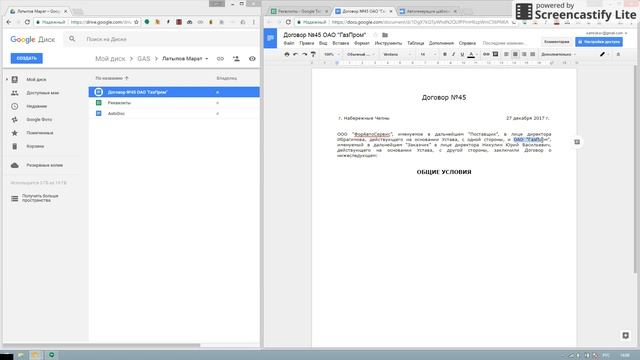640x360 pixels.
Task: Sort files by По названию header
Action: (x=112, y=78)
